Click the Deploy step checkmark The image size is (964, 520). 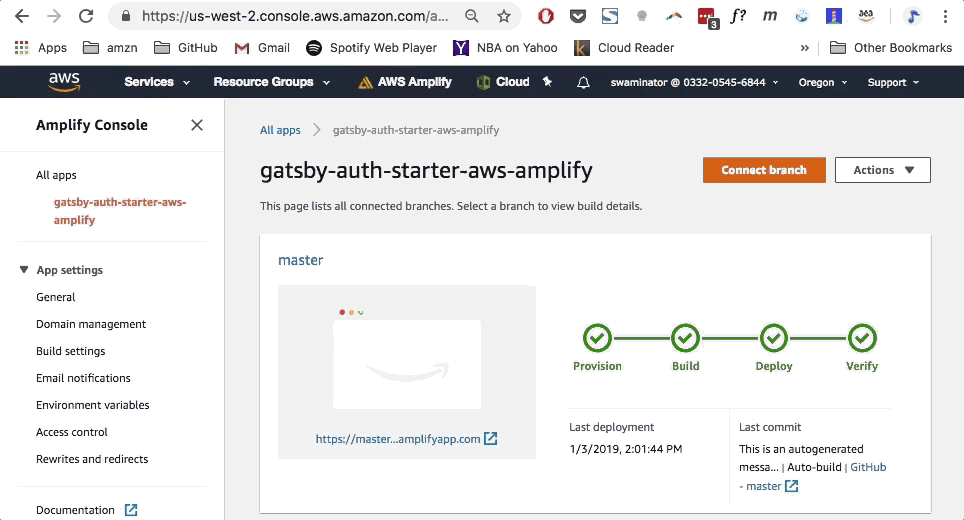[774, 338]
